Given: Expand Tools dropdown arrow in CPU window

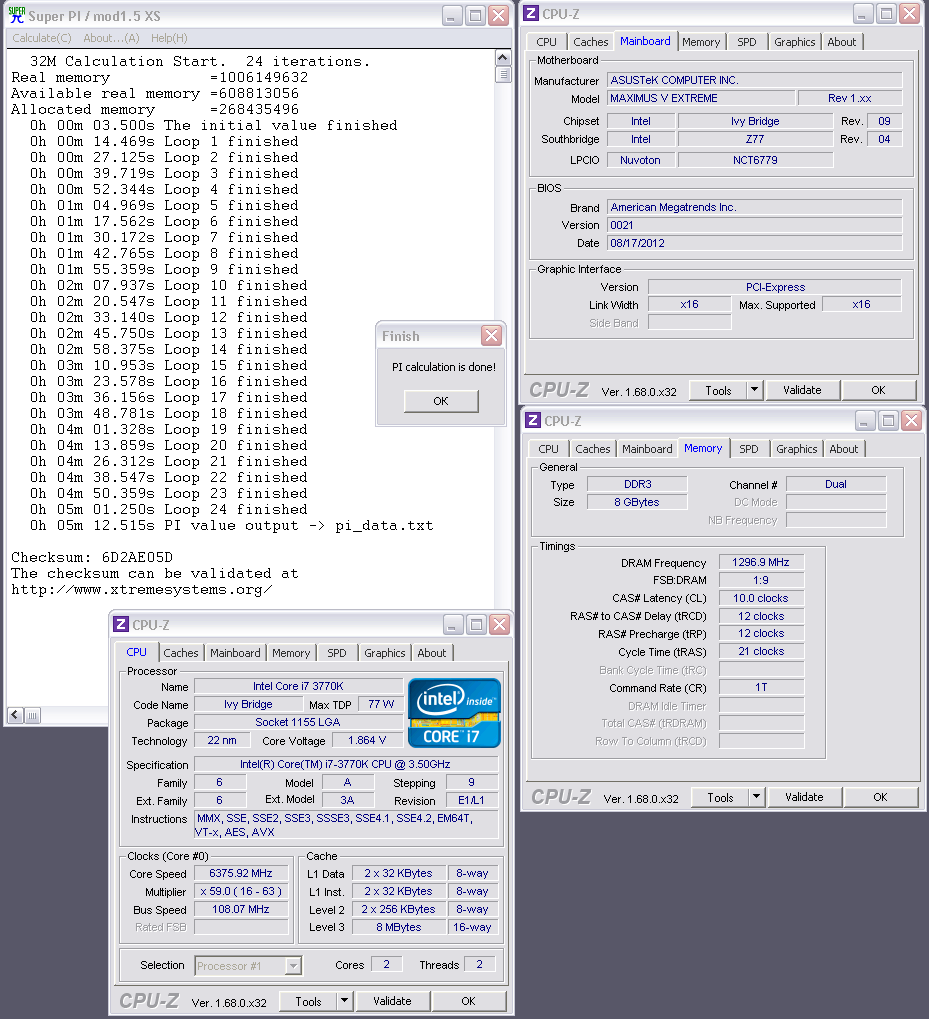Looking at the screenshot, I should pyautogui.click(x=344, y=1001).
